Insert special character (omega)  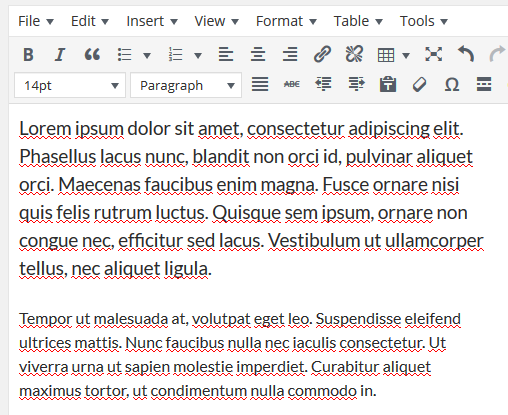tap(452, 84)
